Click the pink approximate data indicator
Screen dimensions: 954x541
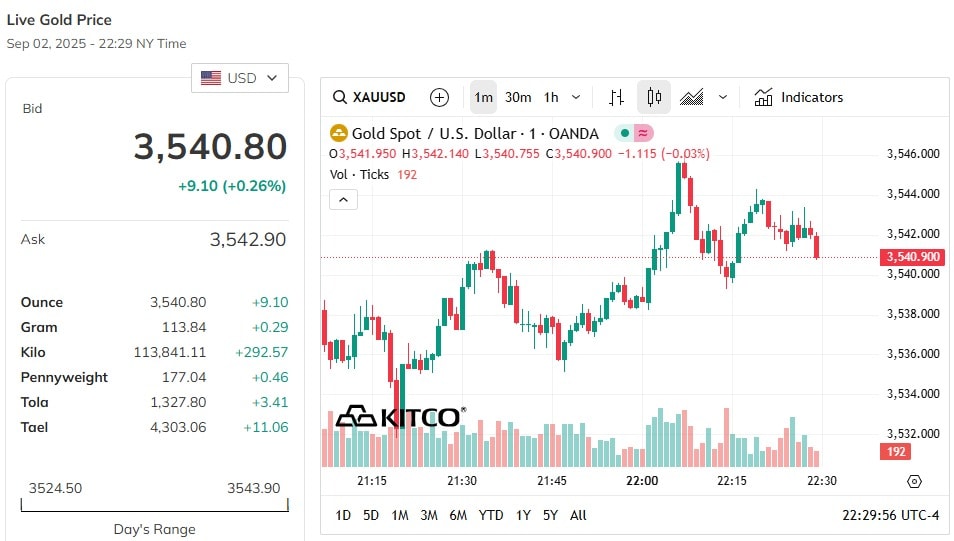coord(644,133)
